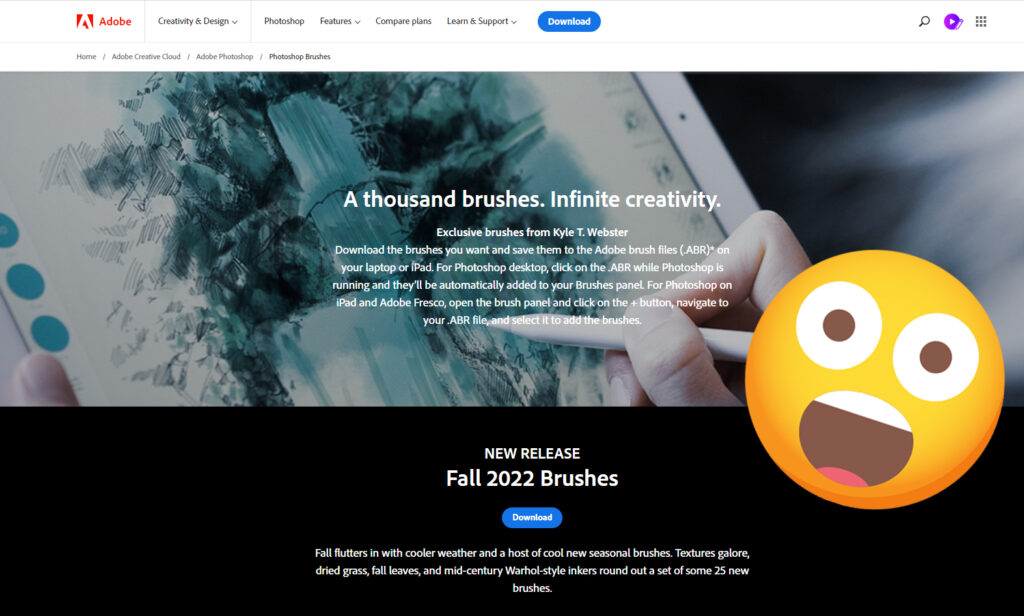Download the Fall 2022 Brushes
Image resolution: width=1024 pixels, height=616 pixels.
point(532,517)
